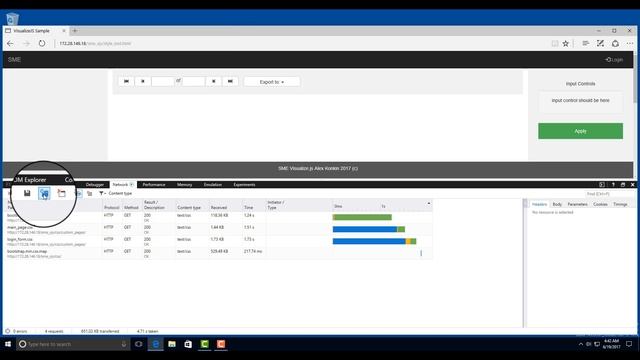Image resolution: width=640 pixels, height=360 pixels.
Task: Select the bootstrap.min.css.map request row
Action: [x=219, y=253]
